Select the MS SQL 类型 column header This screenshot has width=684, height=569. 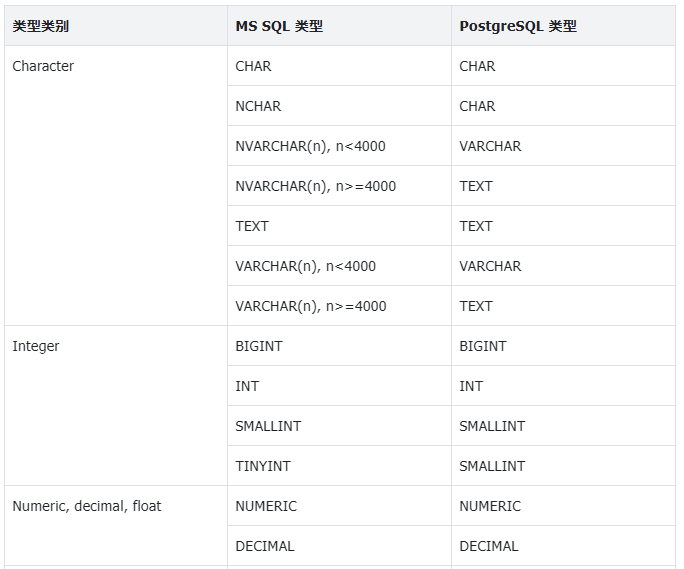(279, 26)
